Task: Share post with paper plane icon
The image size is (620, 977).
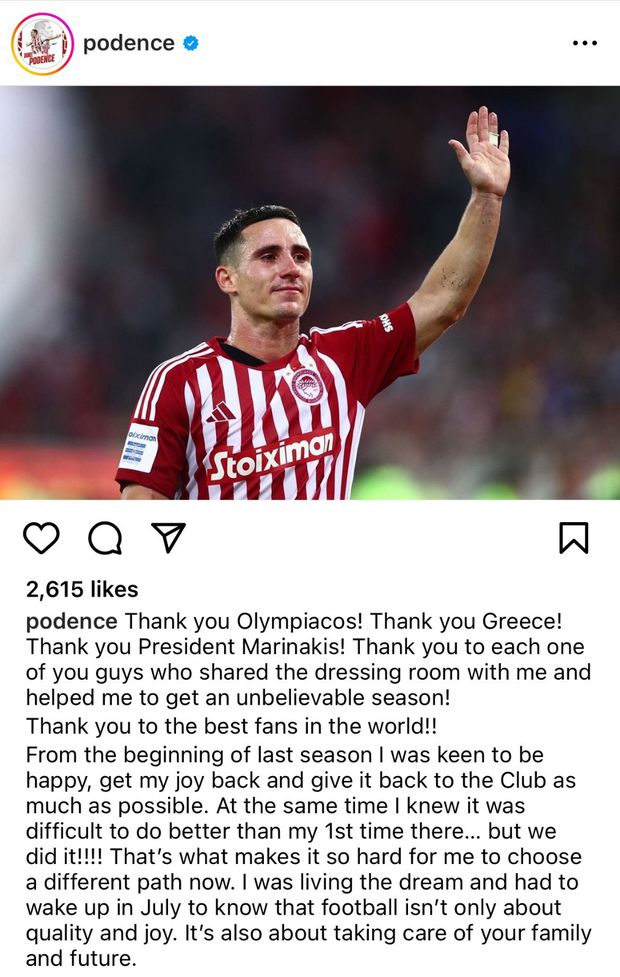Action: tap(169, 537)
